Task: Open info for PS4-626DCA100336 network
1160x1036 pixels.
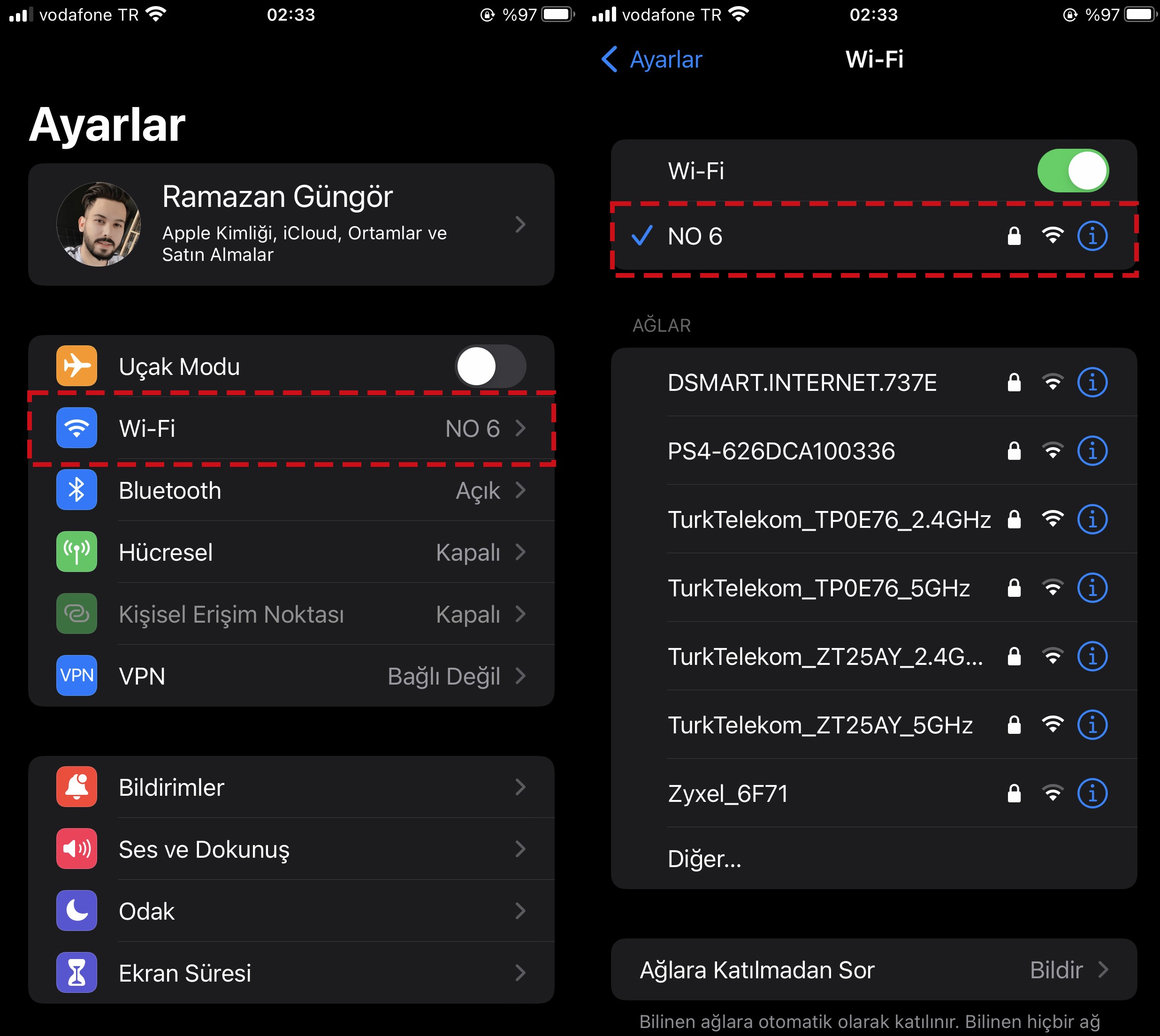Action: coord(1092,451)
